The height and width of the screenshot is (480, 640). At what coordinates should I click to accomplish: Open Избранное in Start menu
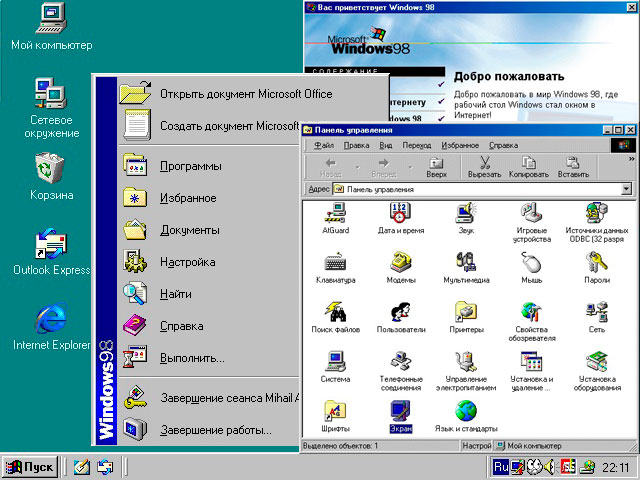click(x=209, y=198)
